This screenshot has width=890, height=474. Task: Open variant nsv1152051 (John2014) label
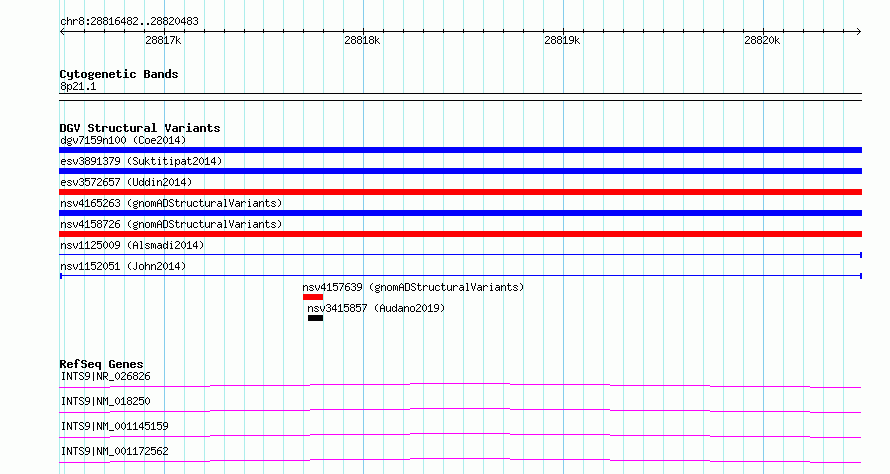tap(123, 266)
